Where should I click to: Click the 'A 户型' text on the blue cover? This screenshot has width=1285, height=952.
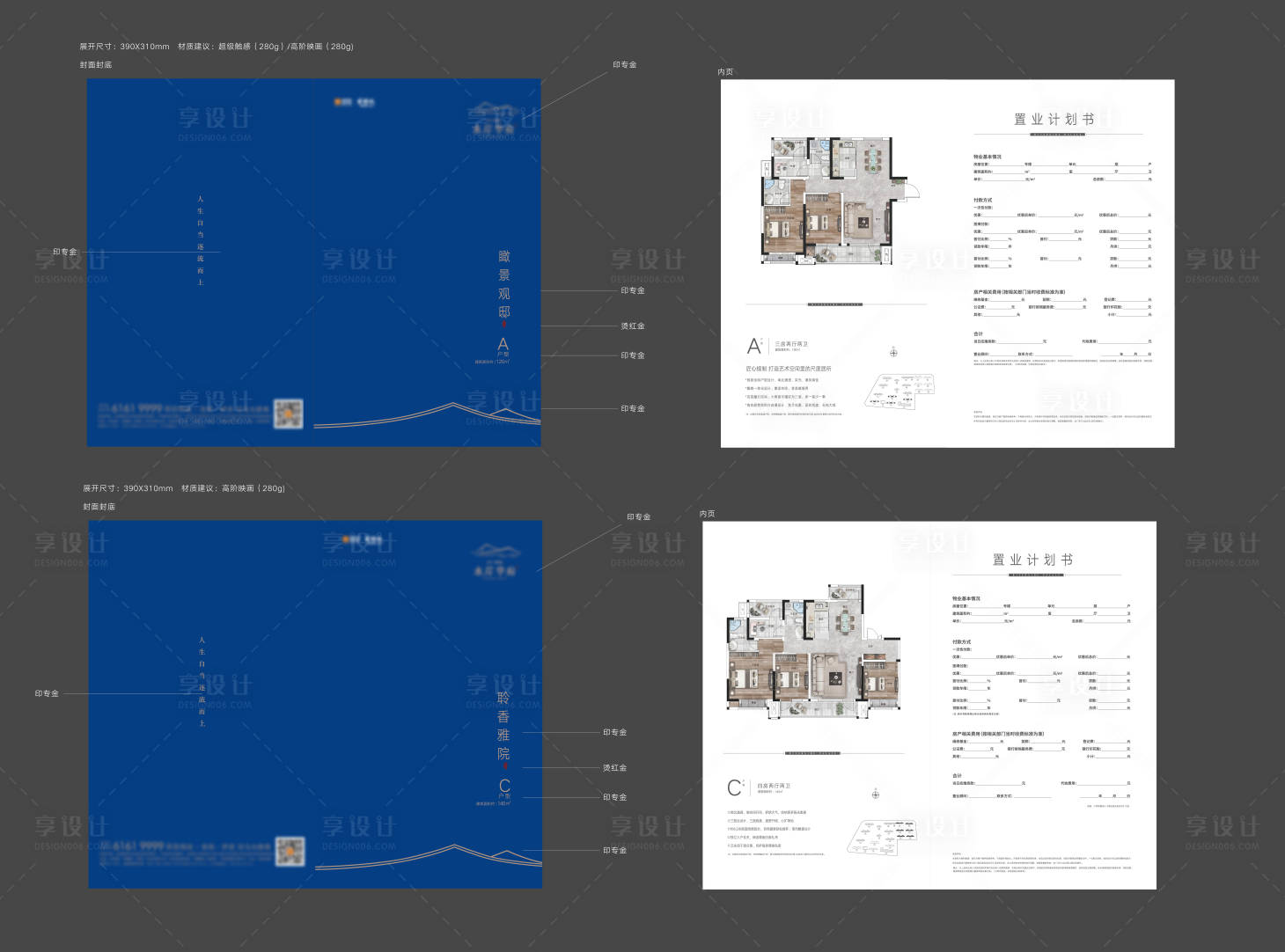(x=503, y=347)
